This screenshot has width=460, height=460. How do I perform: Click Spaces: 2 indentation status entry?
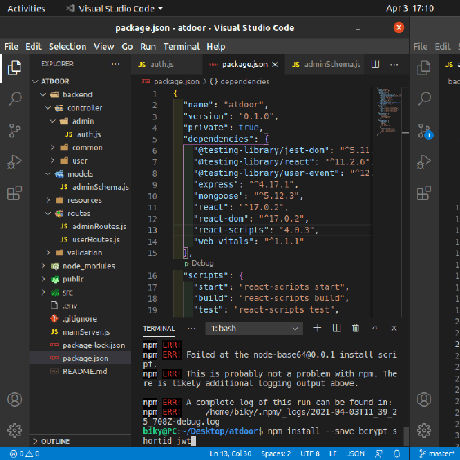pos(276,454)
